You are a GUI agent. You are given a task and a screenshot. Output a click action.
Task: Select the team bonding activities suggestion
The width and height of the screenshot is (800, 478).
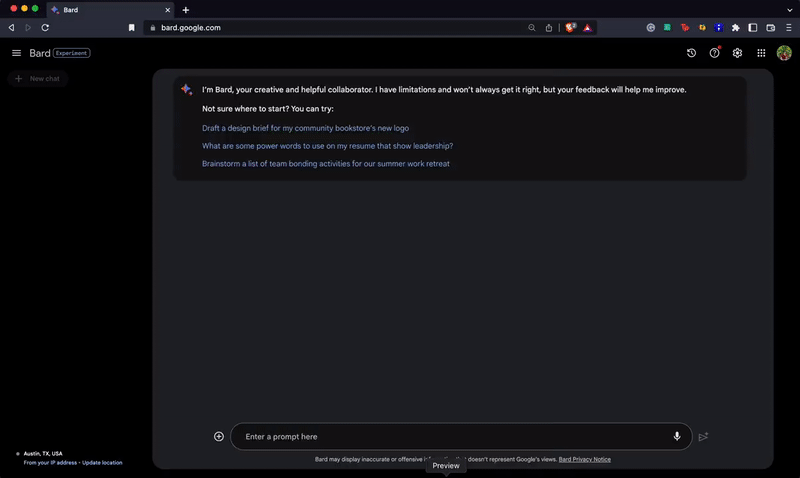(x=326, y=164)
